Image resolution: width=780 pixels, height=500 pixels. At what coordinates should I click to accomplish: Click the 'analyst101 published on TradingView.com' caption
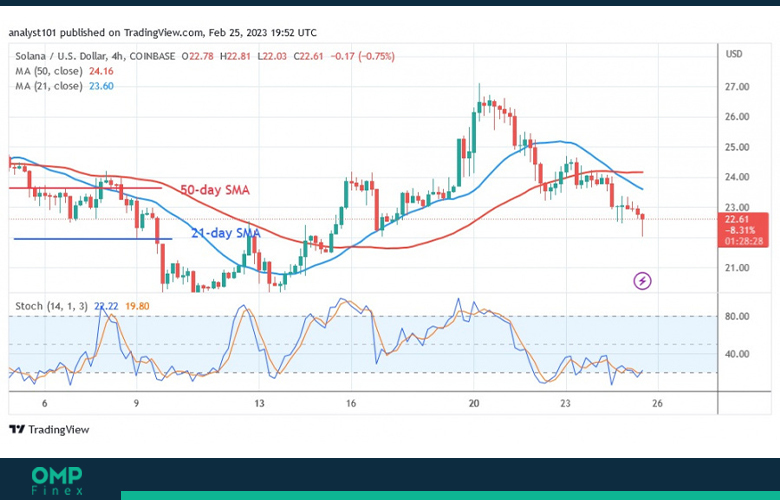tap(106, 33)
